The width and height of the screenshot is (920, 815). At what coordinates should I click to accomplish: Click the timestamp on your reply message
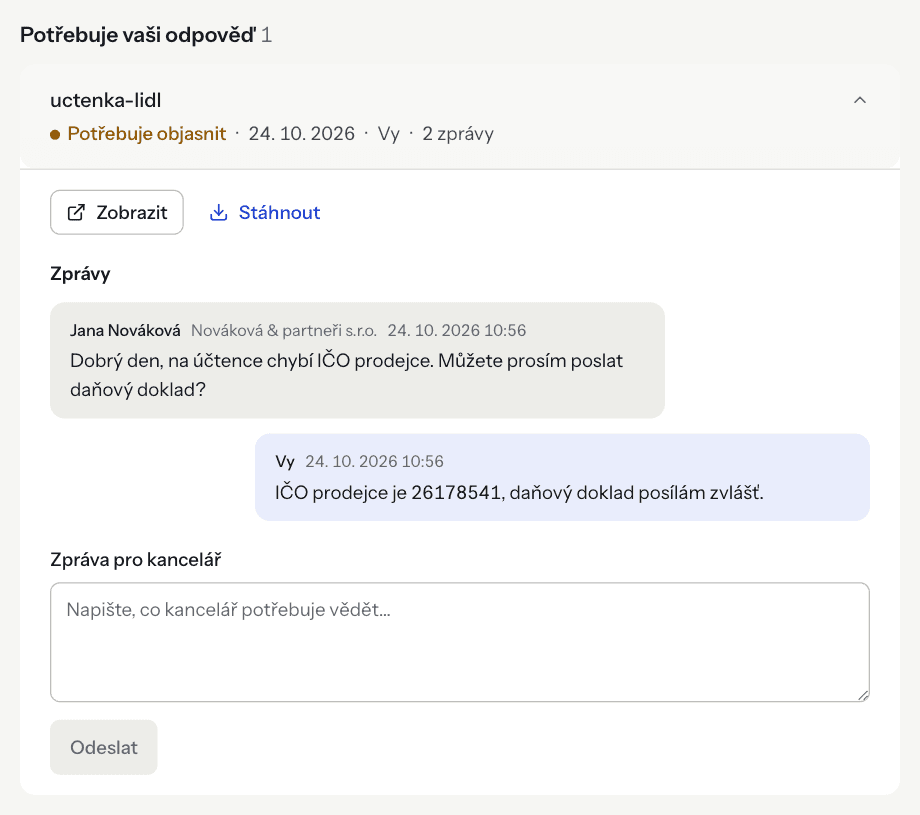point(374,461)
